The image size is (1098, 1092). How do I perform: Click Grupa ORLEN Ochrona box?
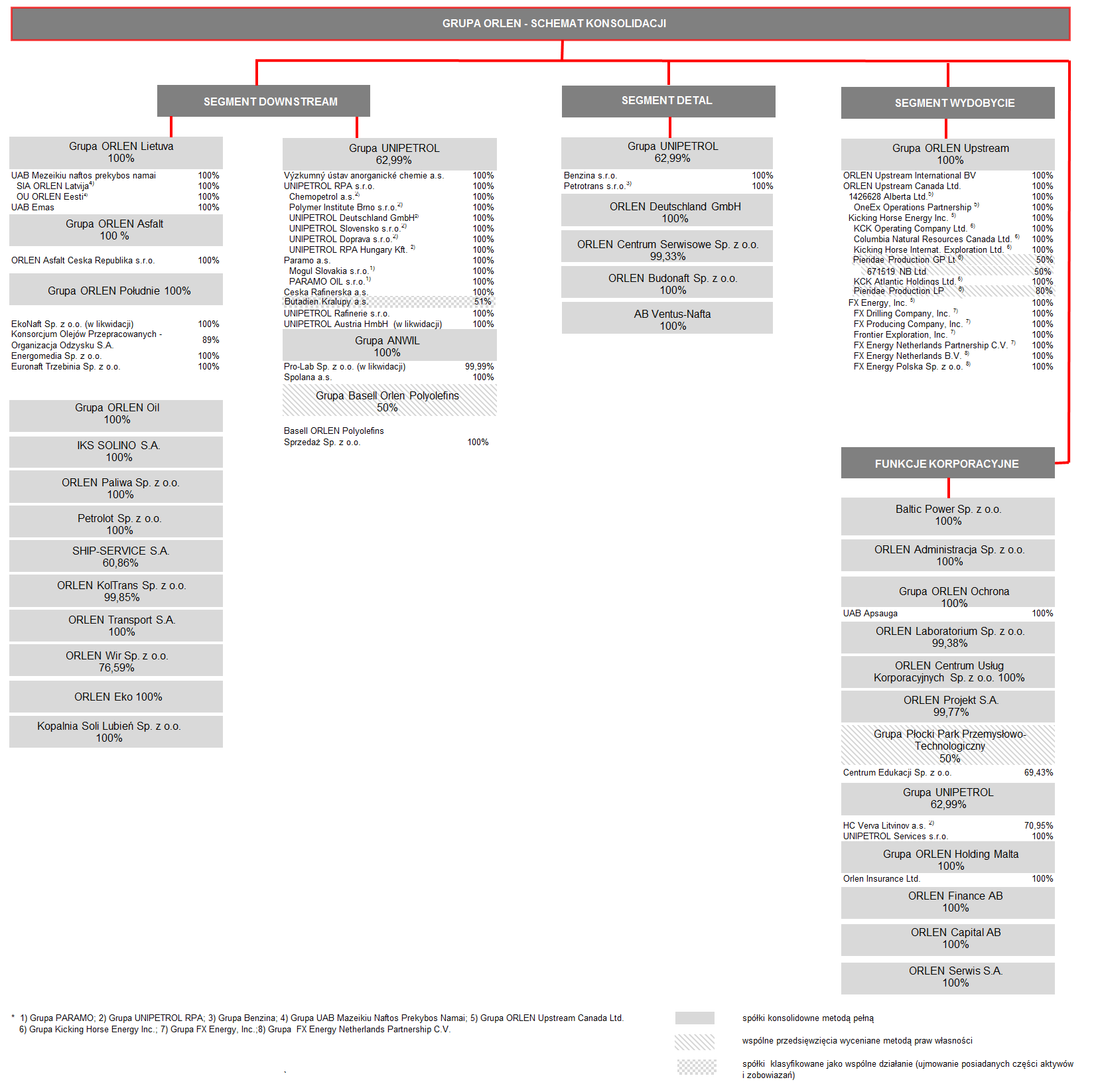pyautogui.click(x=947, y=592)
